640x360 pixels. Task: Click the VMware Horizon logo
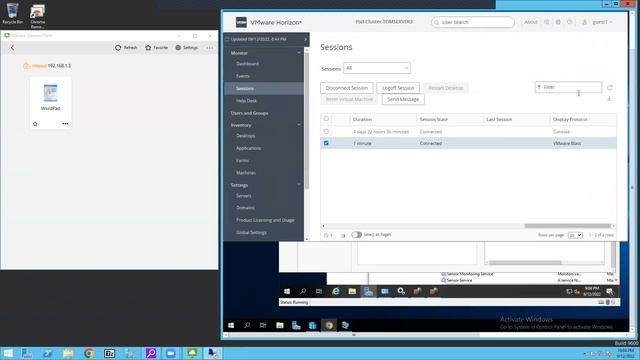pyautogui.click(x=241, y=22)
